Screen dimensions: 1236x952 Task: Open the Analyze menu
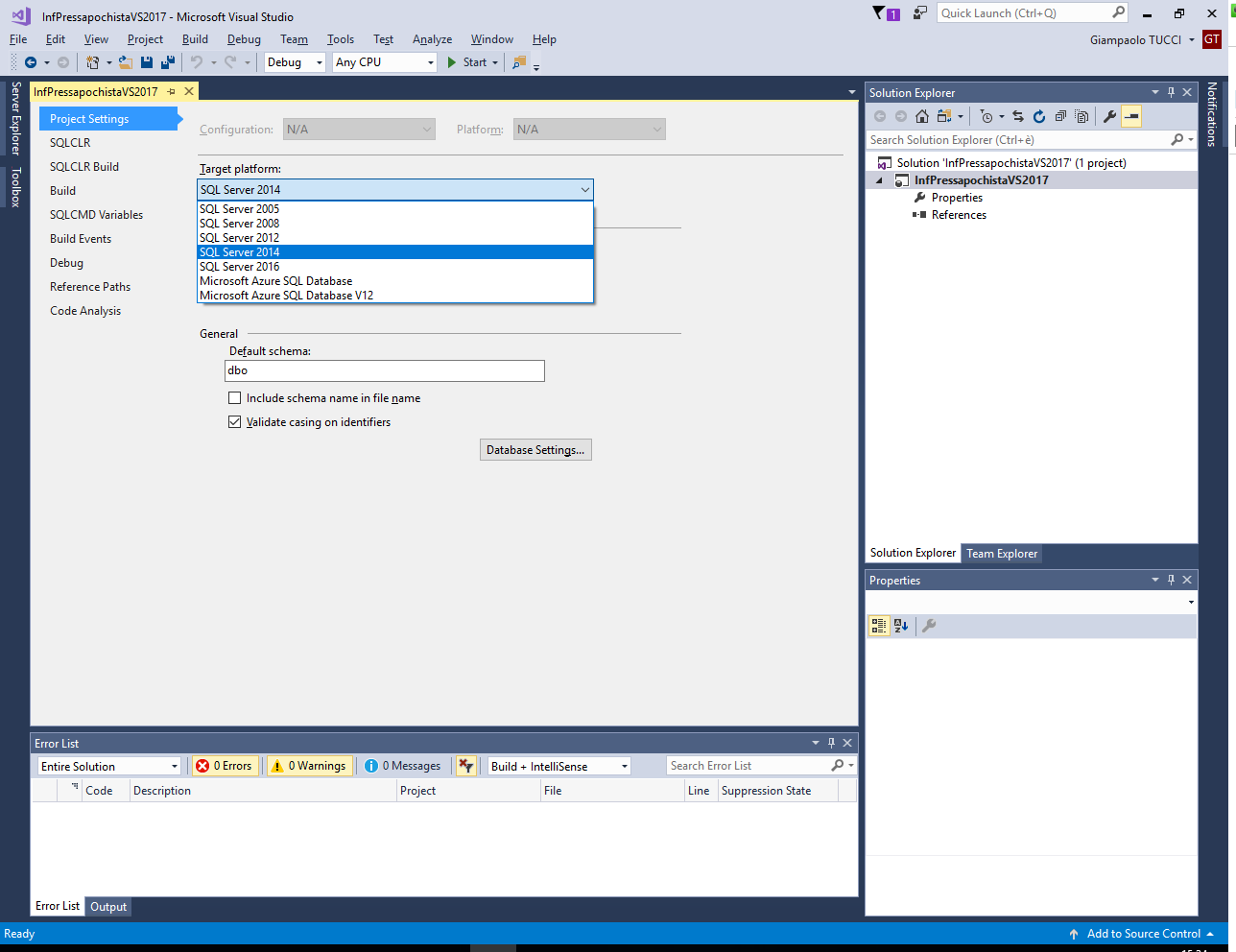coord(432,39)
